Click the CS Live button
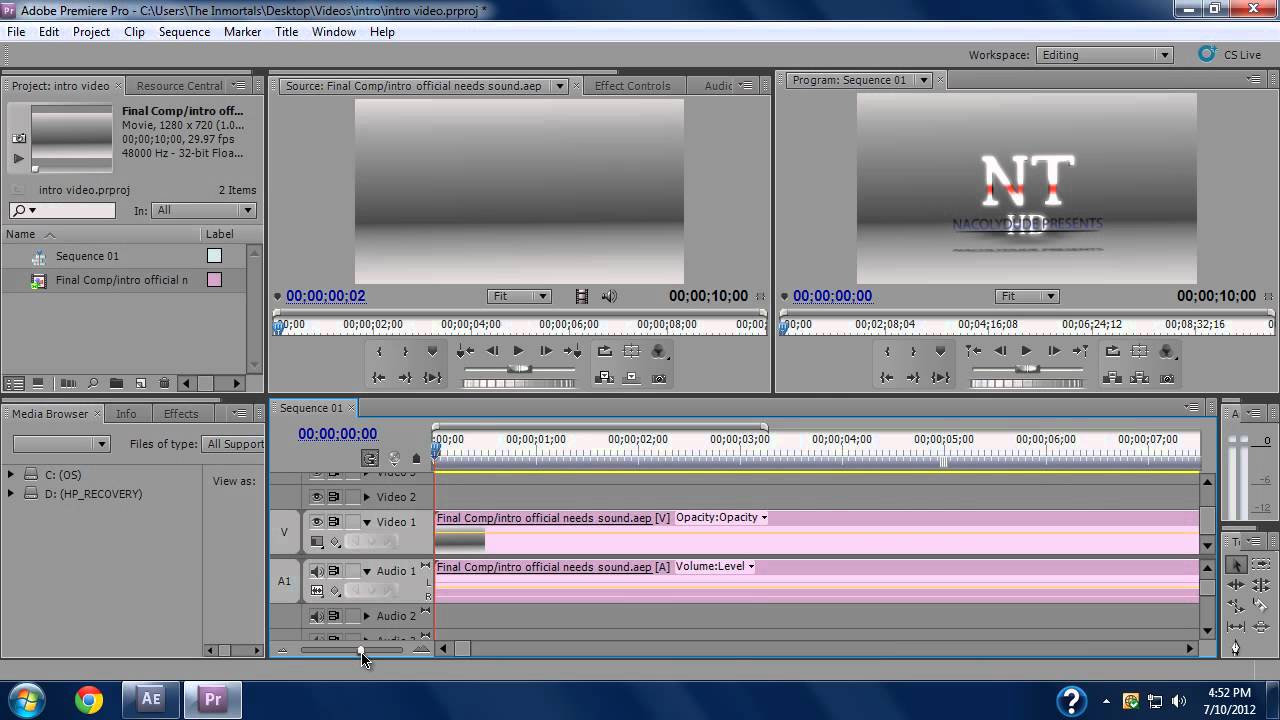1280x720 pixels. click(1231, 55)
